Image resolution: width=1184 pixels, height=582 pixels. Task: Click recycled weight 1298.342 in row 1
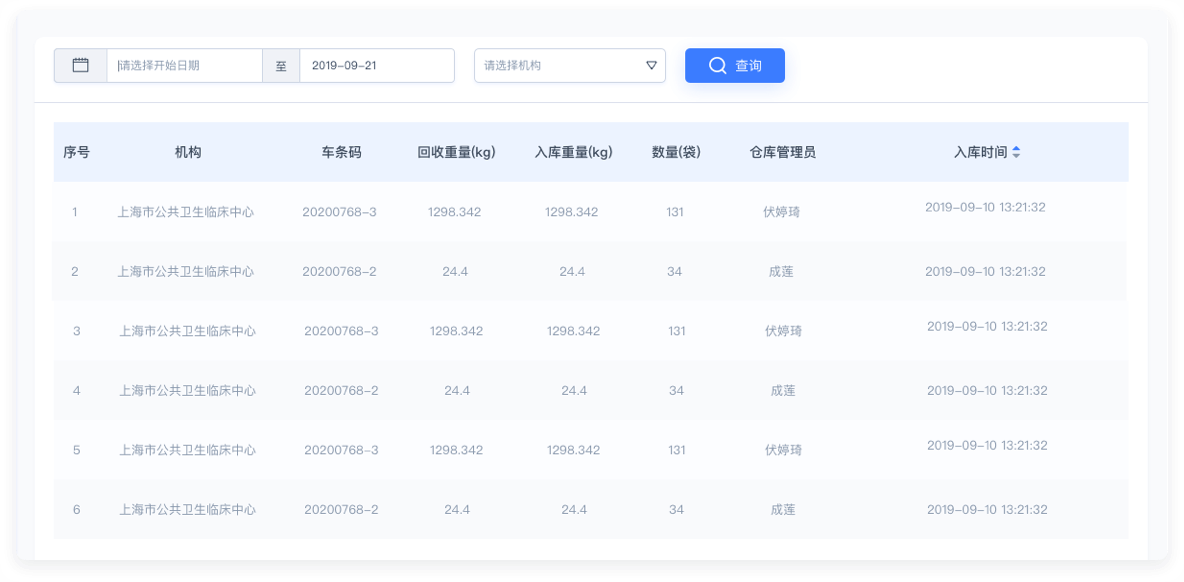pyautogui.click(x=455, y=212)
